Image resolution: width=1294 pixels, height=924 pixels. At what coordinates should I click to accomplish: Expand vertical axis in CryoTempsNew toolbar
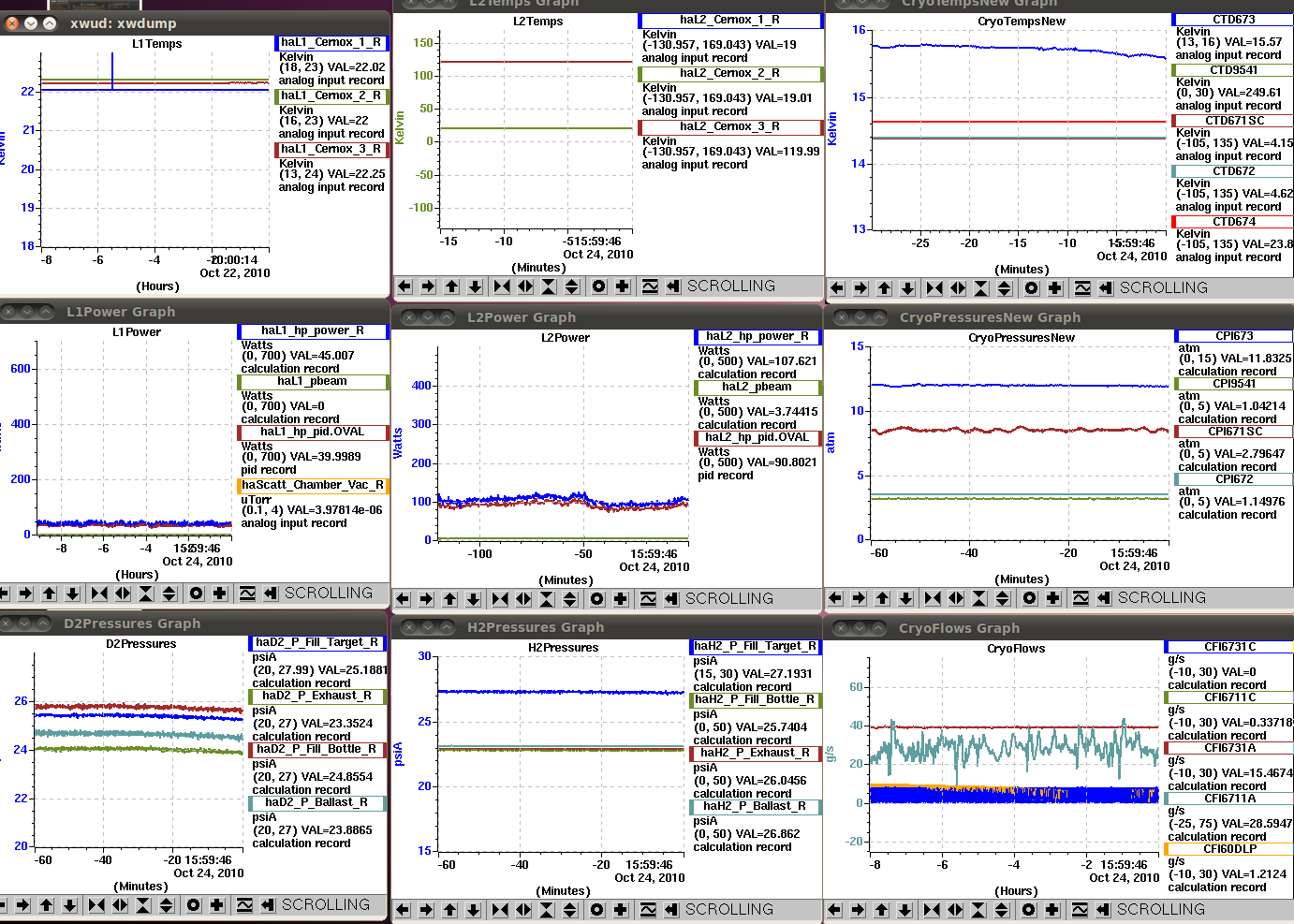click(1005, 288)
